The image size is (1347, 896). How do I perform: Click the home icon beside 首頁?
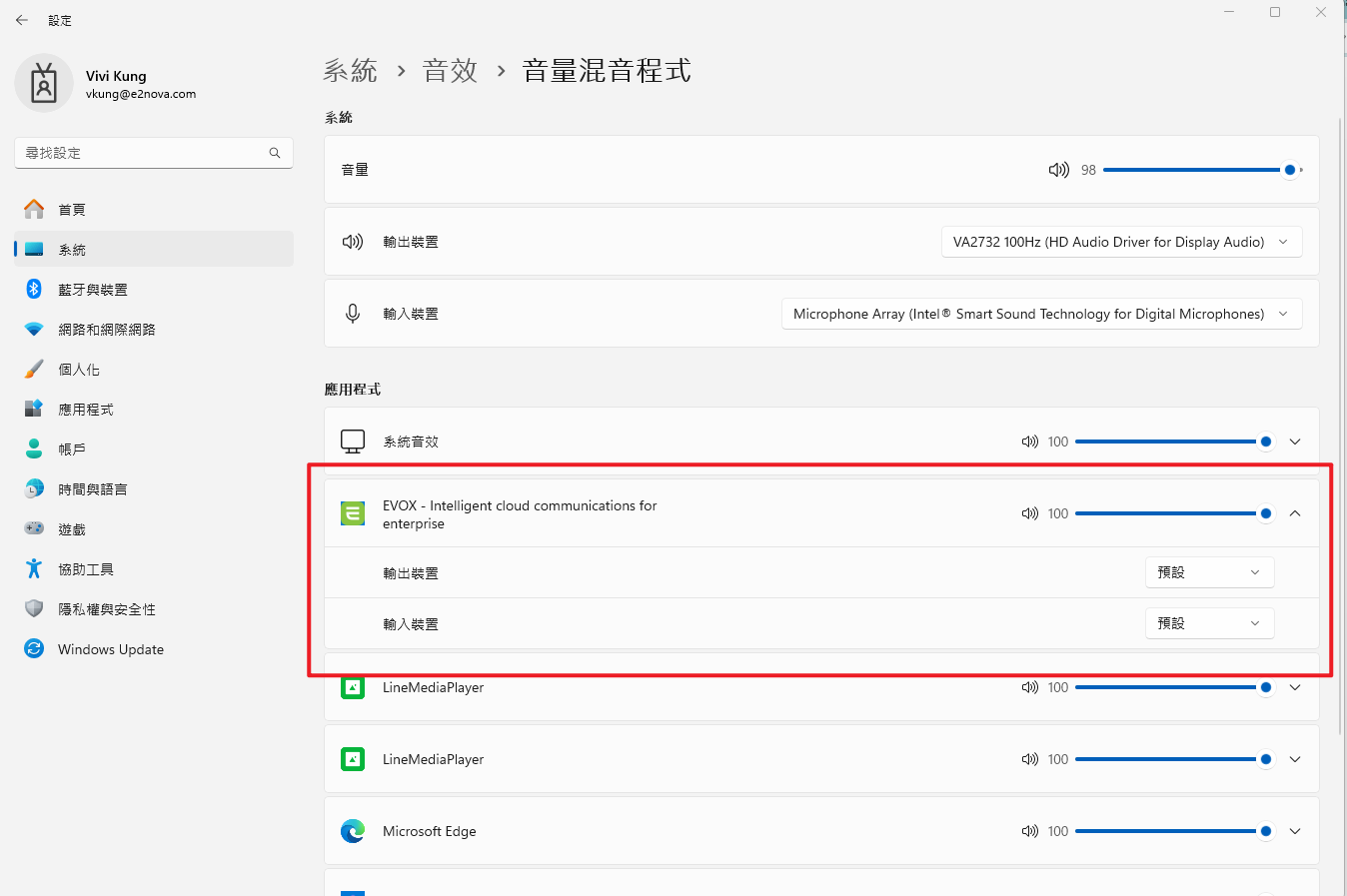pos(34,209)
